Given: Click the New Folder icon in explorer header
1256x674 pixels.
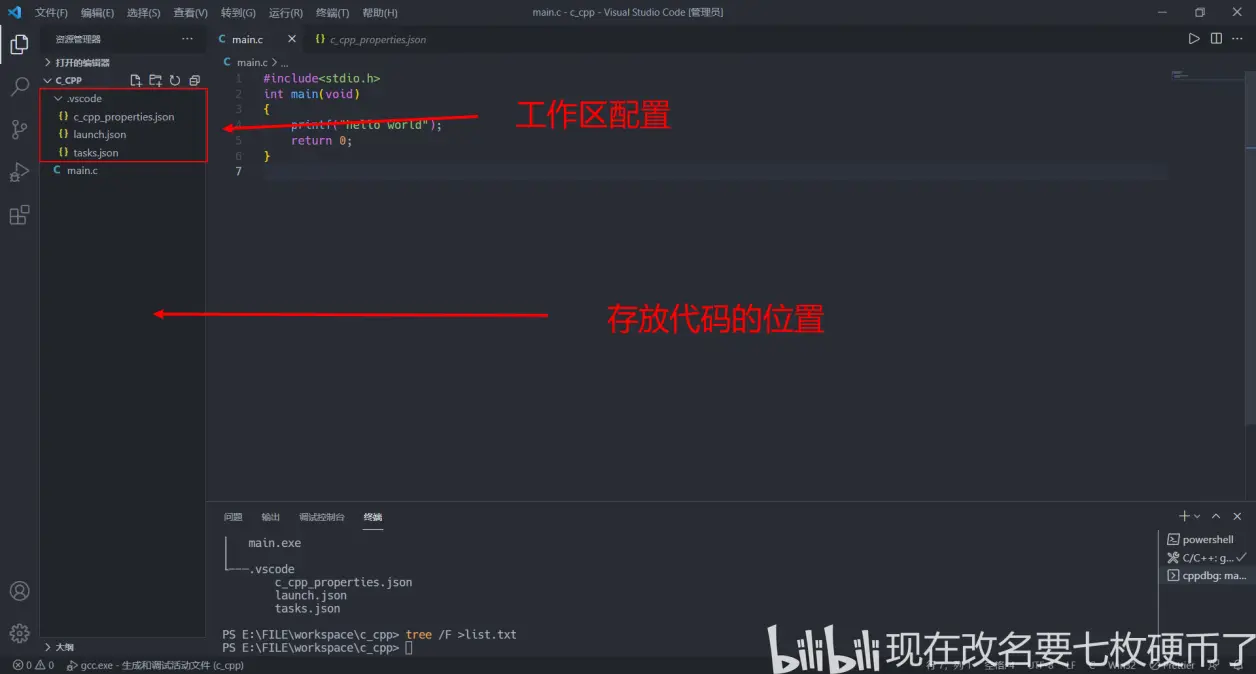Looking at the screenshot, I should pyautogui.click(x=155, y=80).
